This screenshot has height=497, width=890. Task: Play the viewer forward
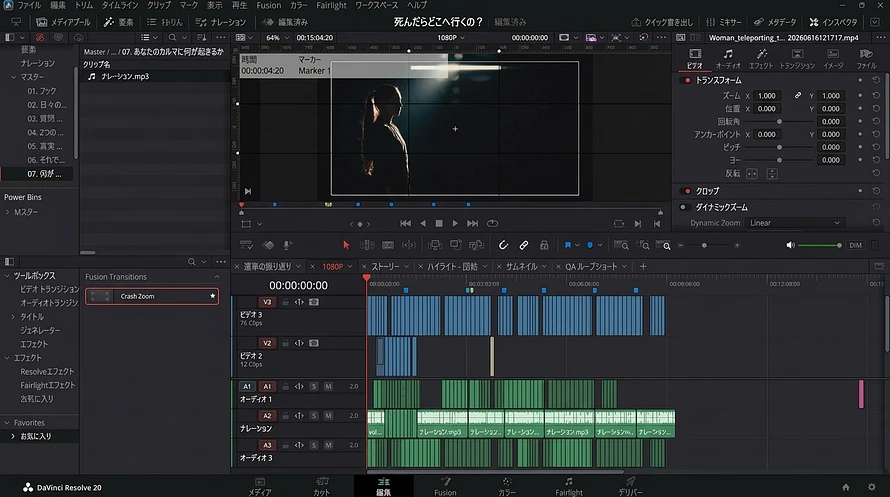pyautogui.click(x=455, y=224)
